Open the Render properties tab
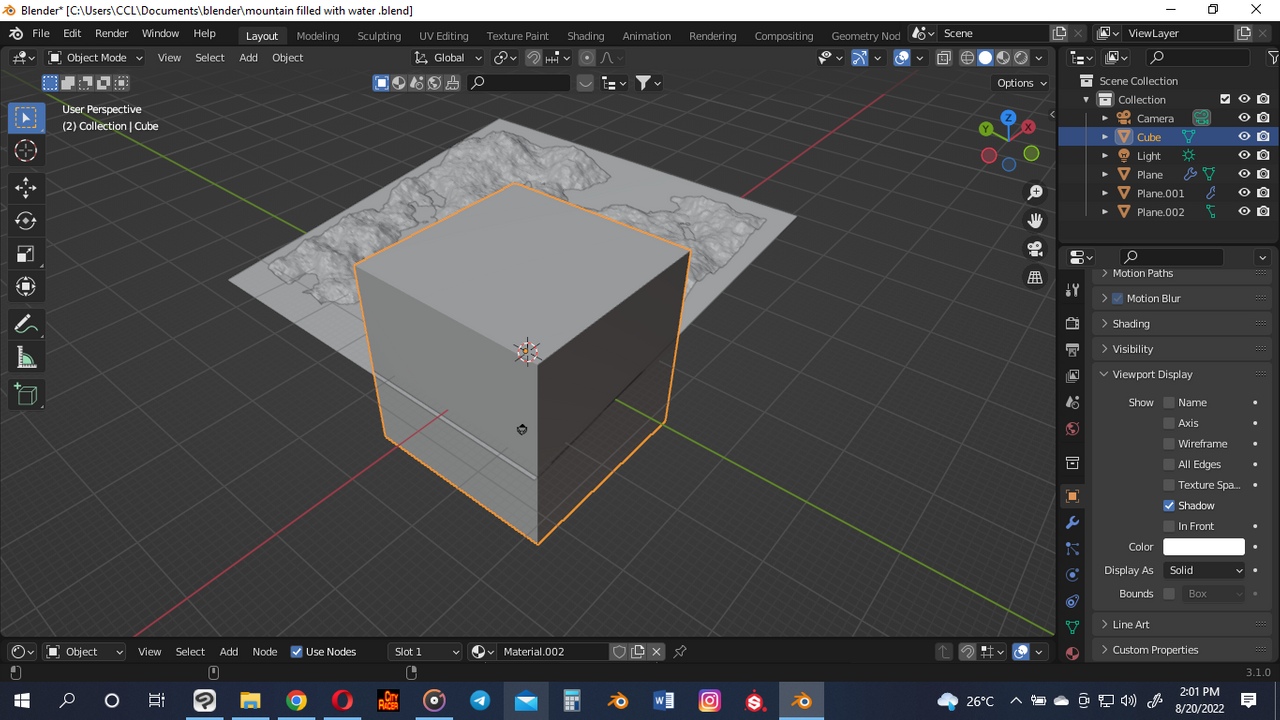The width and height of the screenshot is (1280, 720). [x=1072, y=324]
